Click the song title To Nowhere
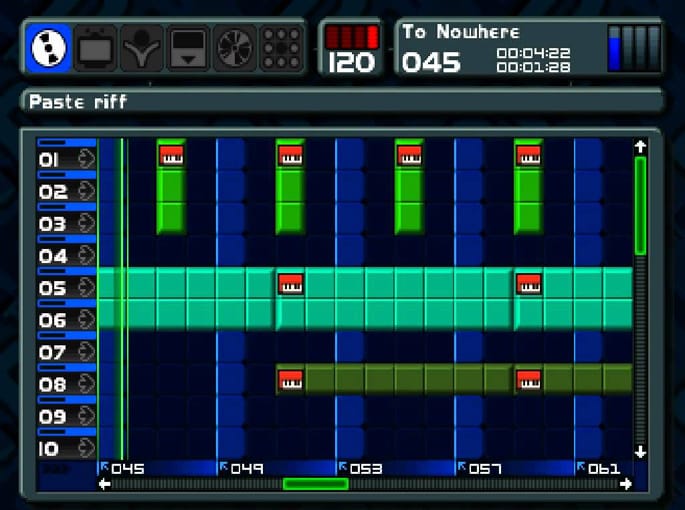685x510 pixels. coord(460,32)
